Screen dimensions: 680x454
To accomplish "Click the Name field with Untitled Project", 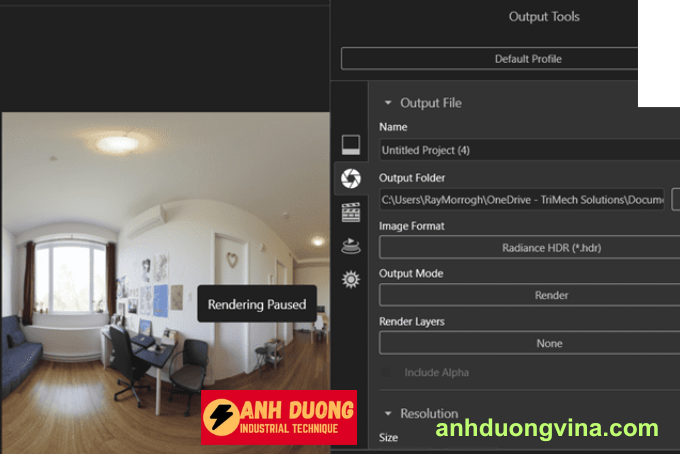I will pyautogui.click(x=528, y=151).
